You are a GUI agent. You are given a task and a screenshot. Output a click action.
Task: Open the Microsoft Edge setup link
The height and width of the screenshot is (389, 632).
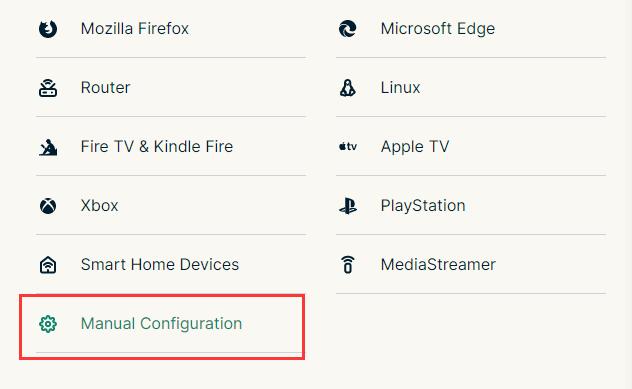[x=438, y=29]
